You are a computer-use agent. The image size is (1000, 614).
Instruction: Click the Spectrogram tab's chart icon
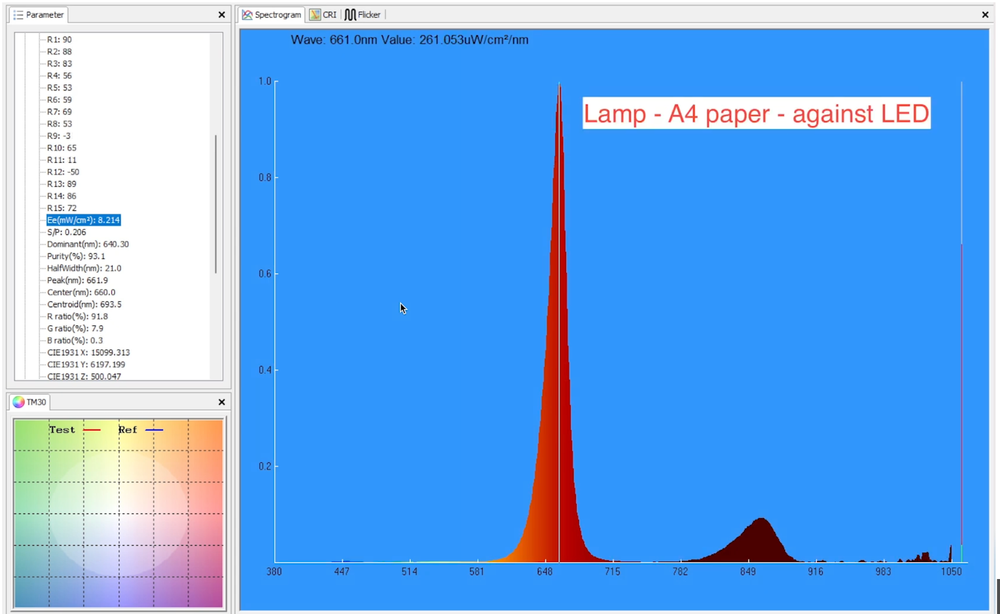pos(247,14)
